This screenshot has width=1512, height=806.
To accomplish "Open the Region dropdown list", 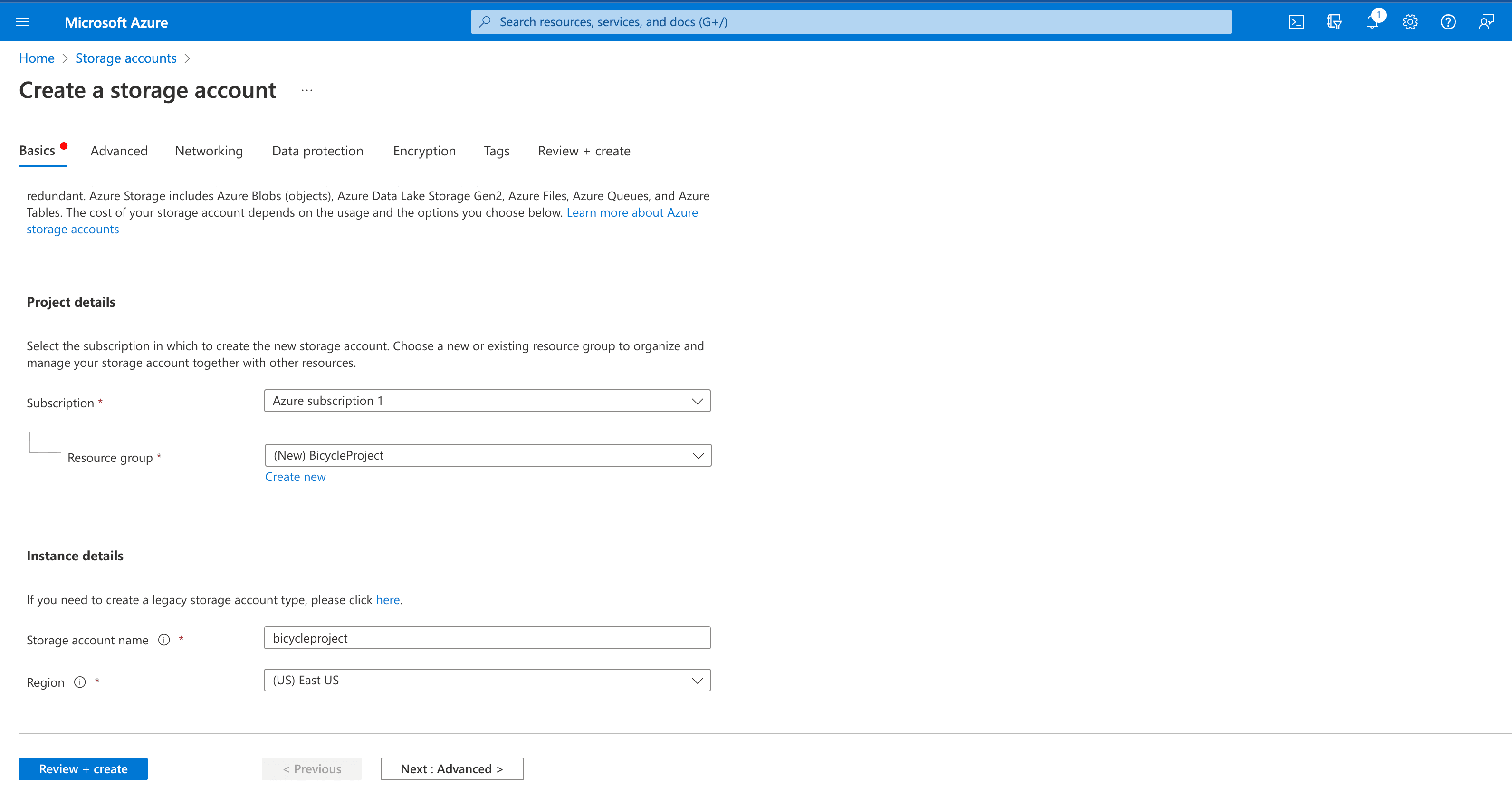I will coord(487,681).
